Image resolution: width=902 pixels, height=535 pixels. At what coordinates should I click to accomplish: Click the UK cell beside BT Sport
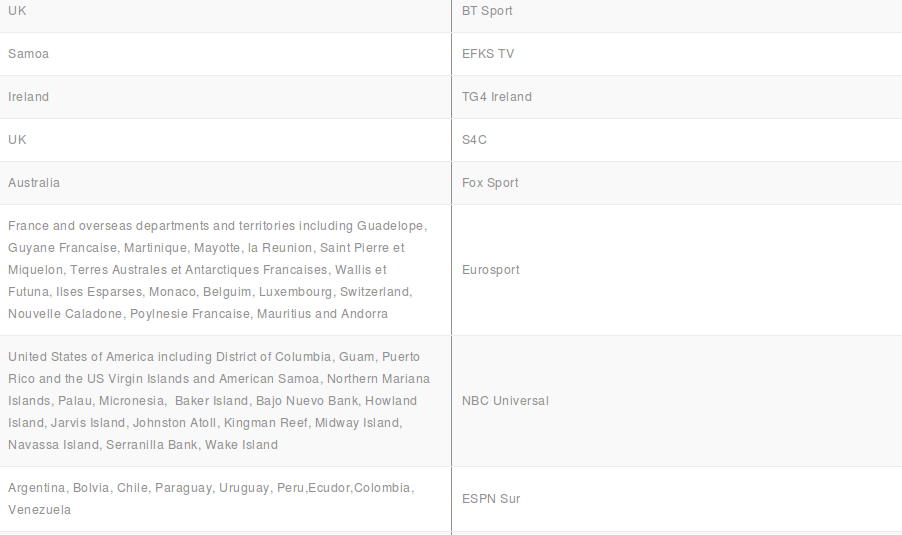point(18,11)
